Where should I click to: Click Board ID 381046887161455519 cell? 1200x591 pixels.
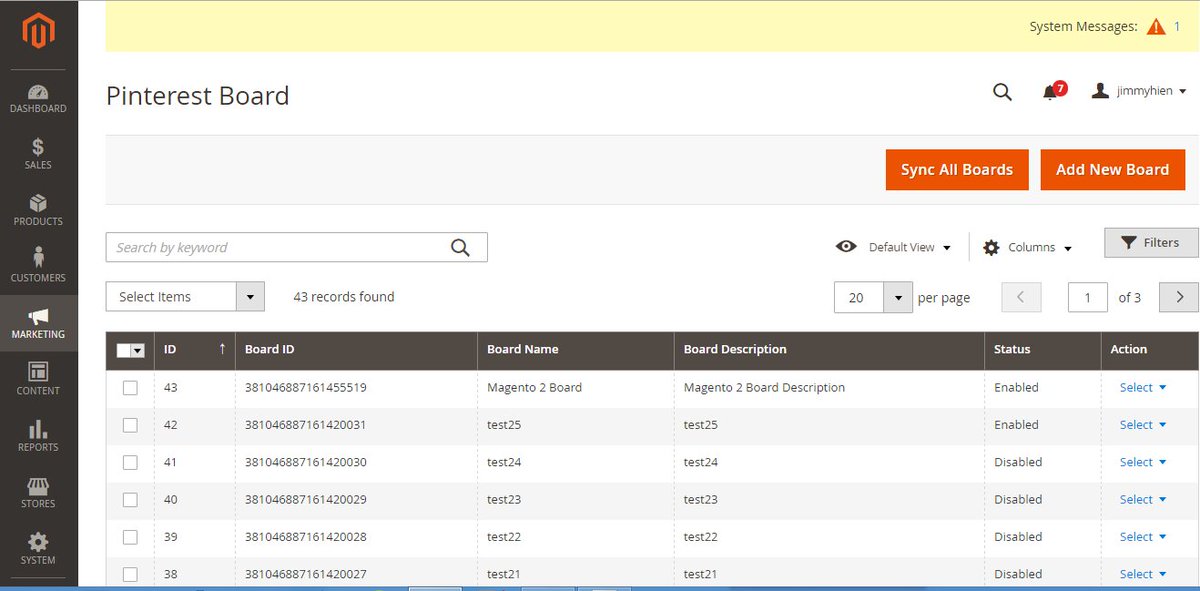(x=306, y=388)
